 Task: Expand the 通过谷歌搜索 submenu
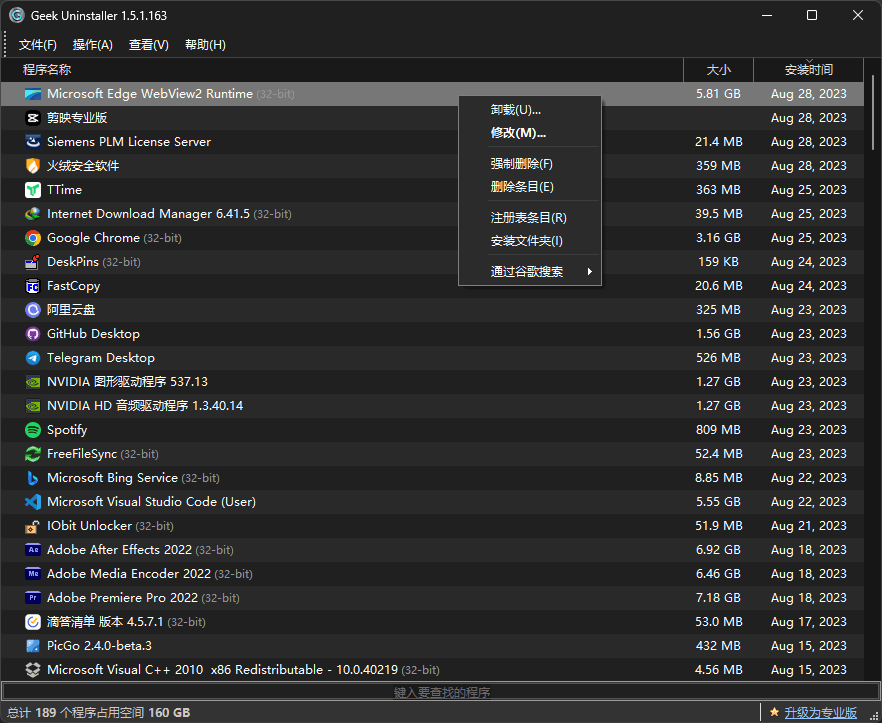coord(530,272)
